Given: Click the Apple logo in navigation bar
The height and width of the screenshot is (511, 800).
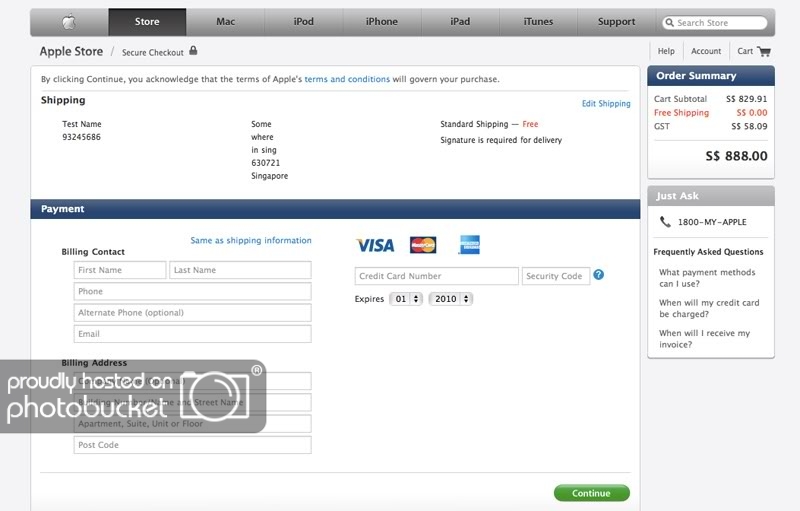Looking at the screenshot, I should coord(69,22).
